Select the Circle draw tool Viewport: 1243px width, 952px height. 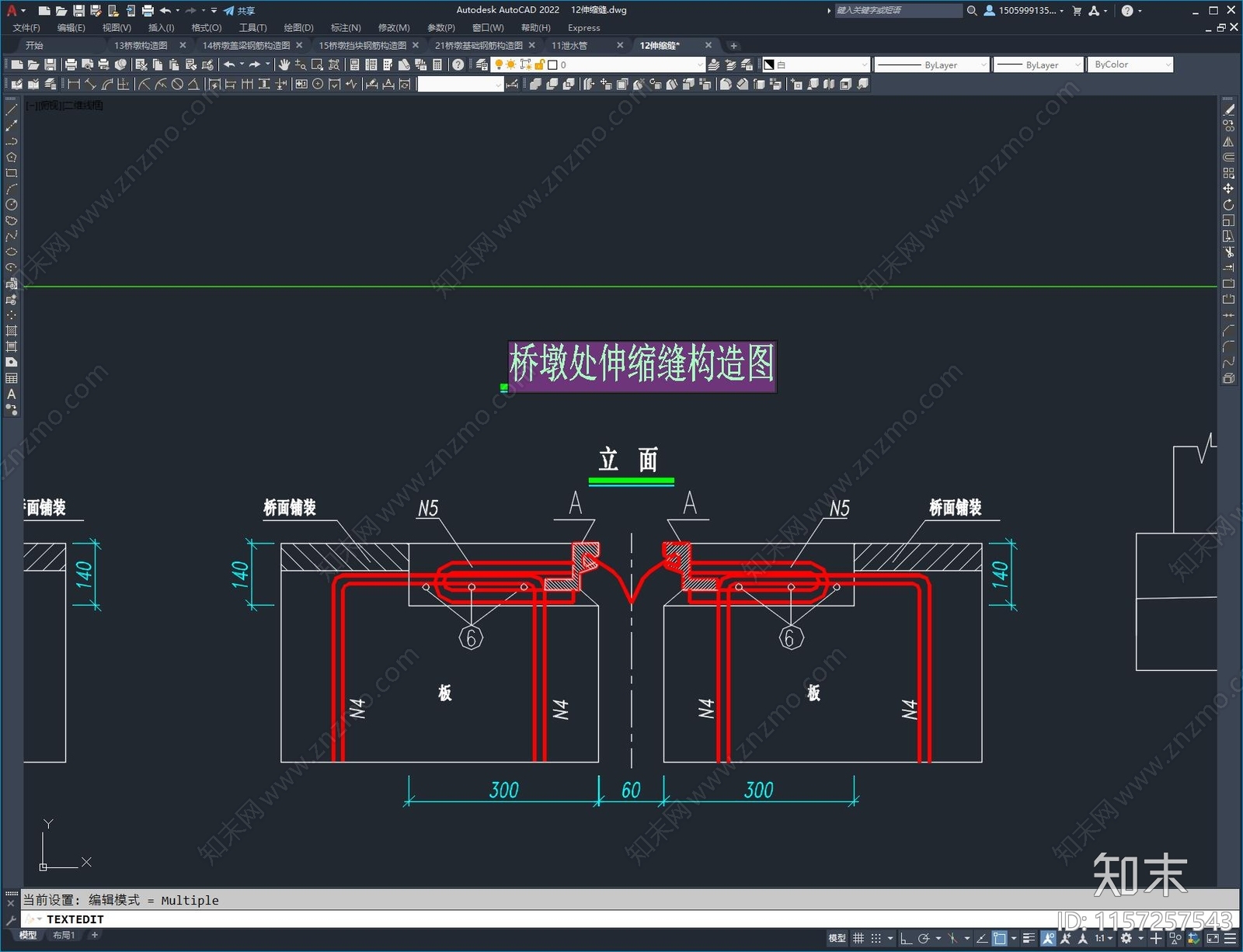pos(12,205)
